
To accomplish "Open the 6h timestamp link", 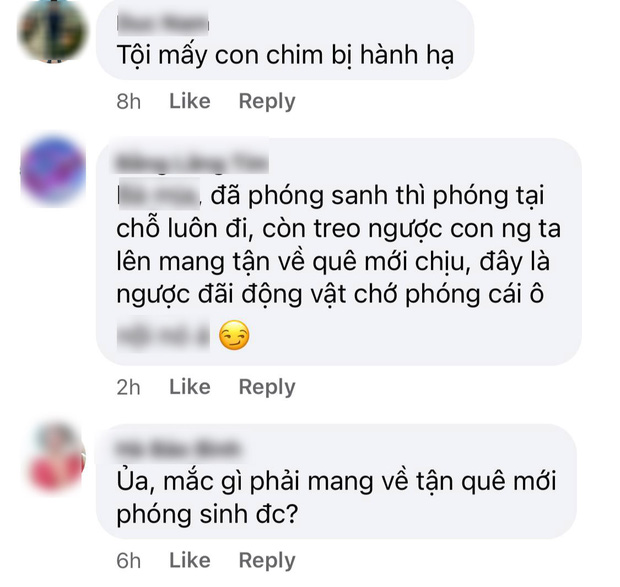I will 129,561.
